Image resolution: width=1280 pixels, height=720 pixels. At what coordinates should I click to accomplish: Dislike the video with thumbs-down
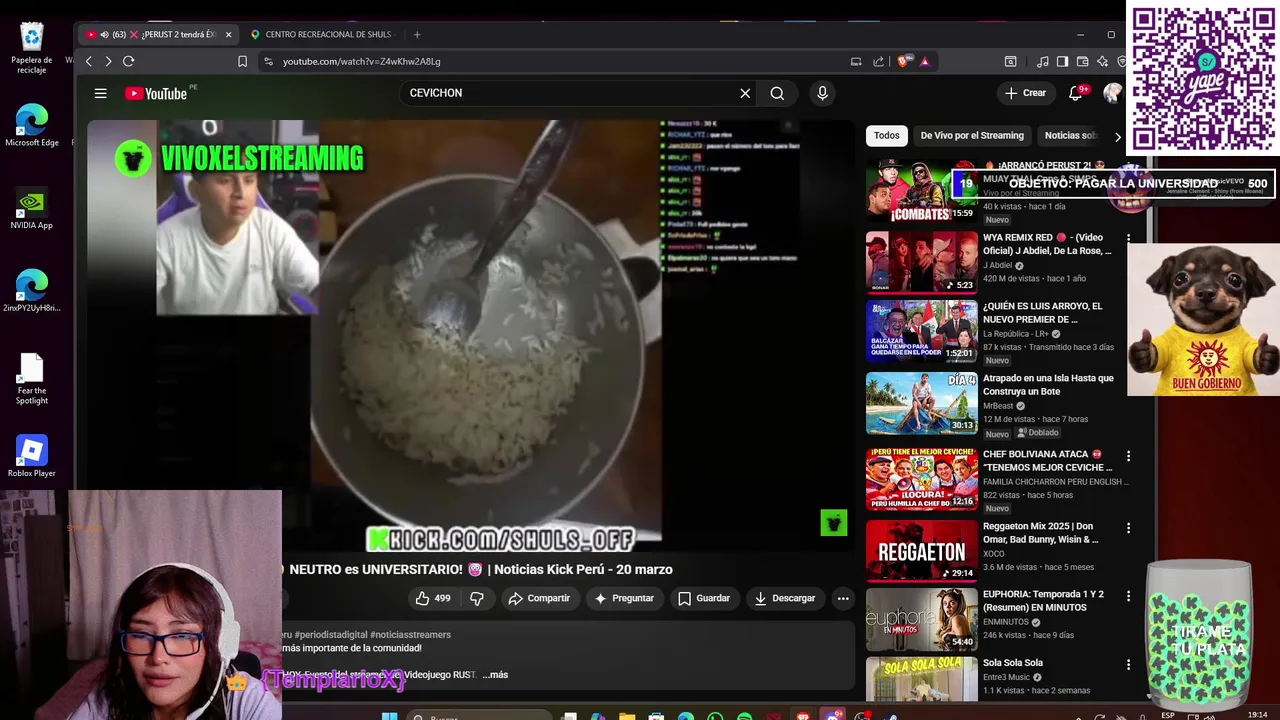(x=477, y=598)
